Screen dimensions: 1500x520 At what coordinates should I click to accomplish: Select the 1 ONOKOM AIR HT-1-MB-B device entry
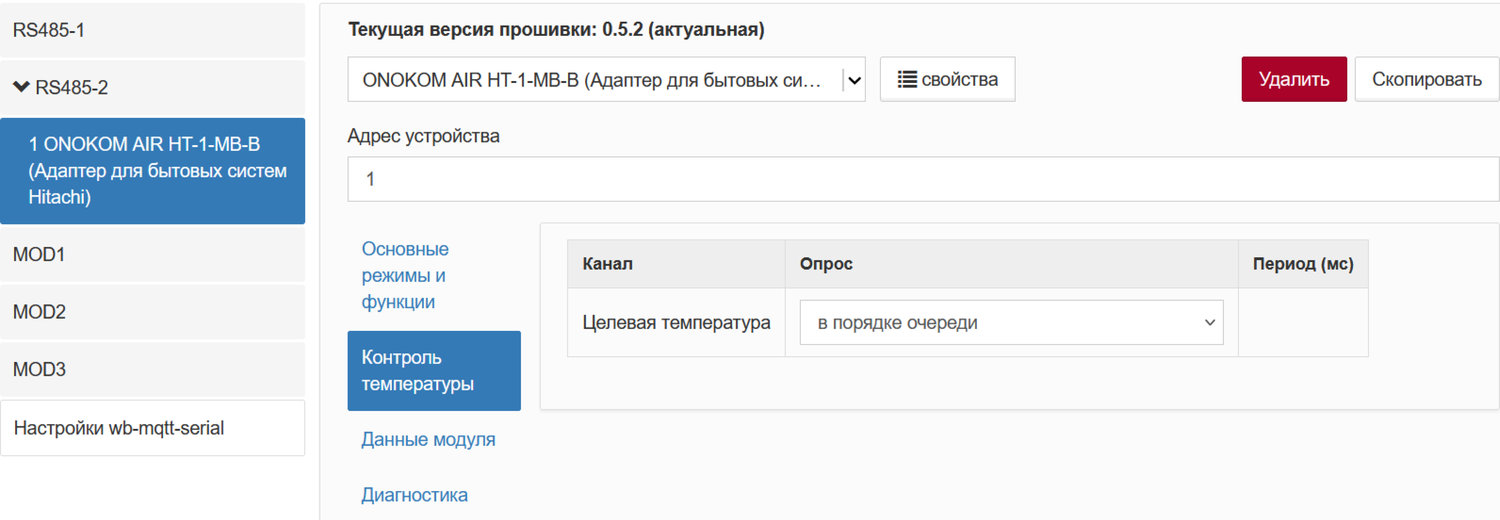(152, 171)
